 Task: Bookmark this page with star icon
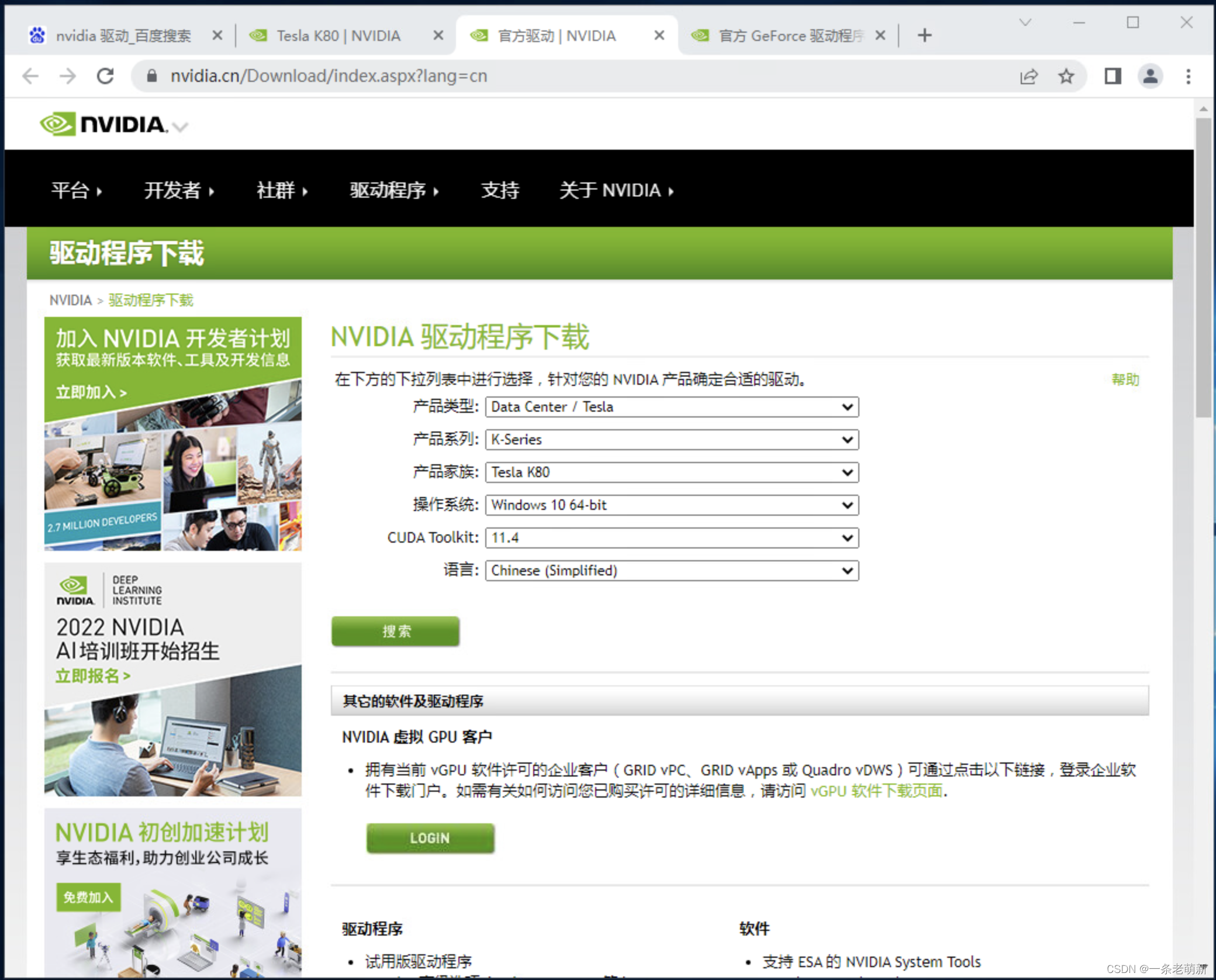pyautogui.click(x=1066, y=76)
